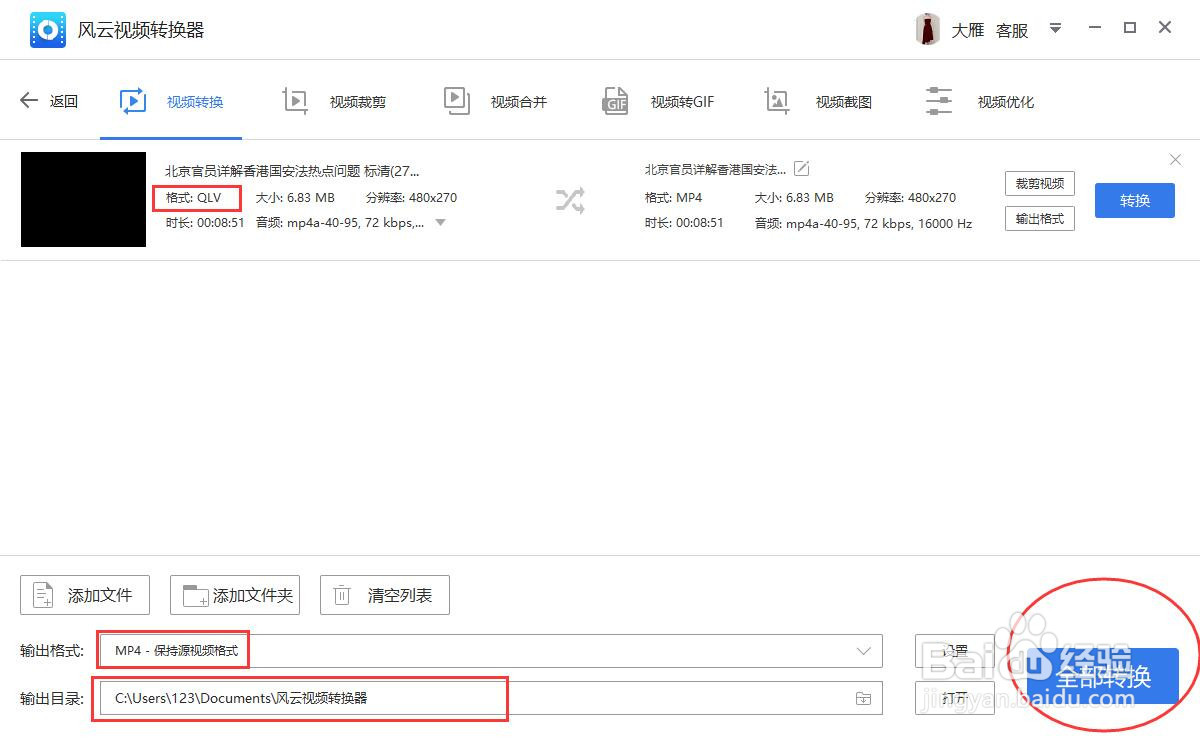Edit output file name with pencil icon
The width and height of the screenshot is (1200, 740).
pos(801,168)
